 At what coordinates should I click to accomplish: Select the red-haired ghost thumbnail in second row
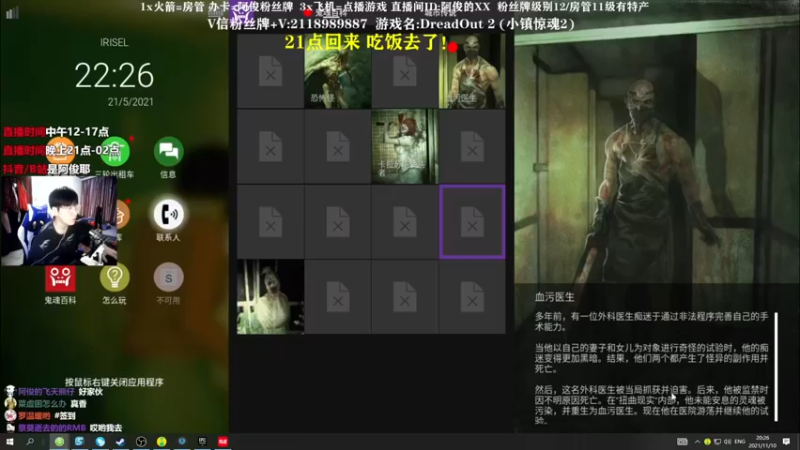coord(405,146)
